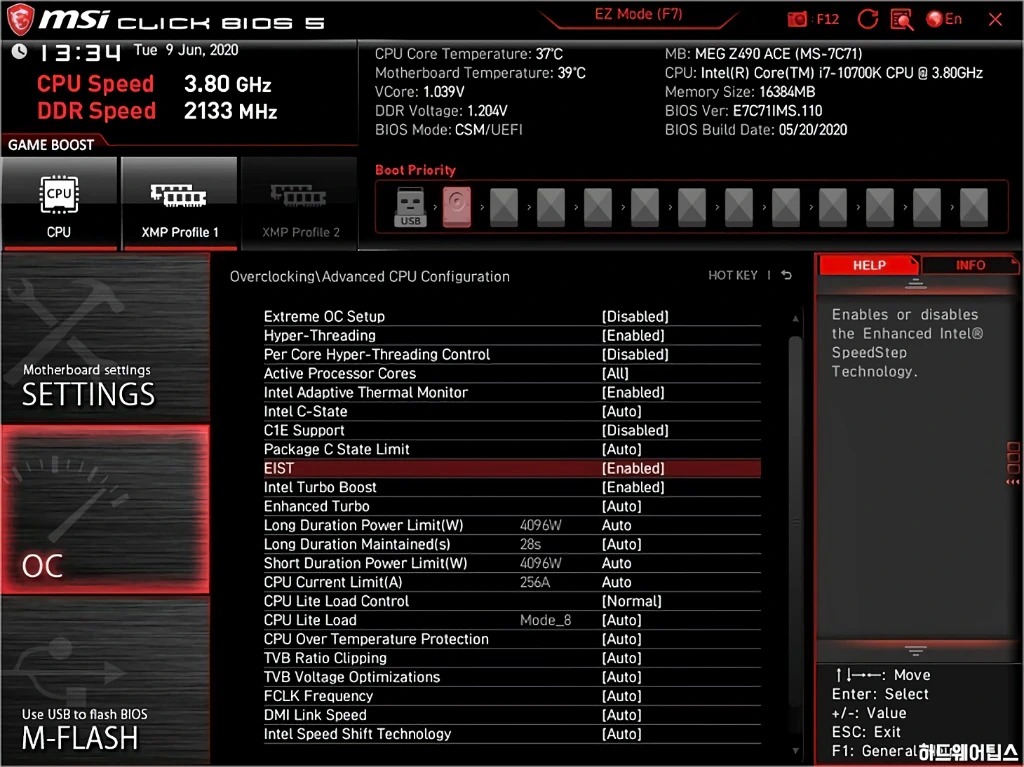Select the CPU Lite Load row label
1024x767 pixels.
pyautogui.click(x=310, y=620)
